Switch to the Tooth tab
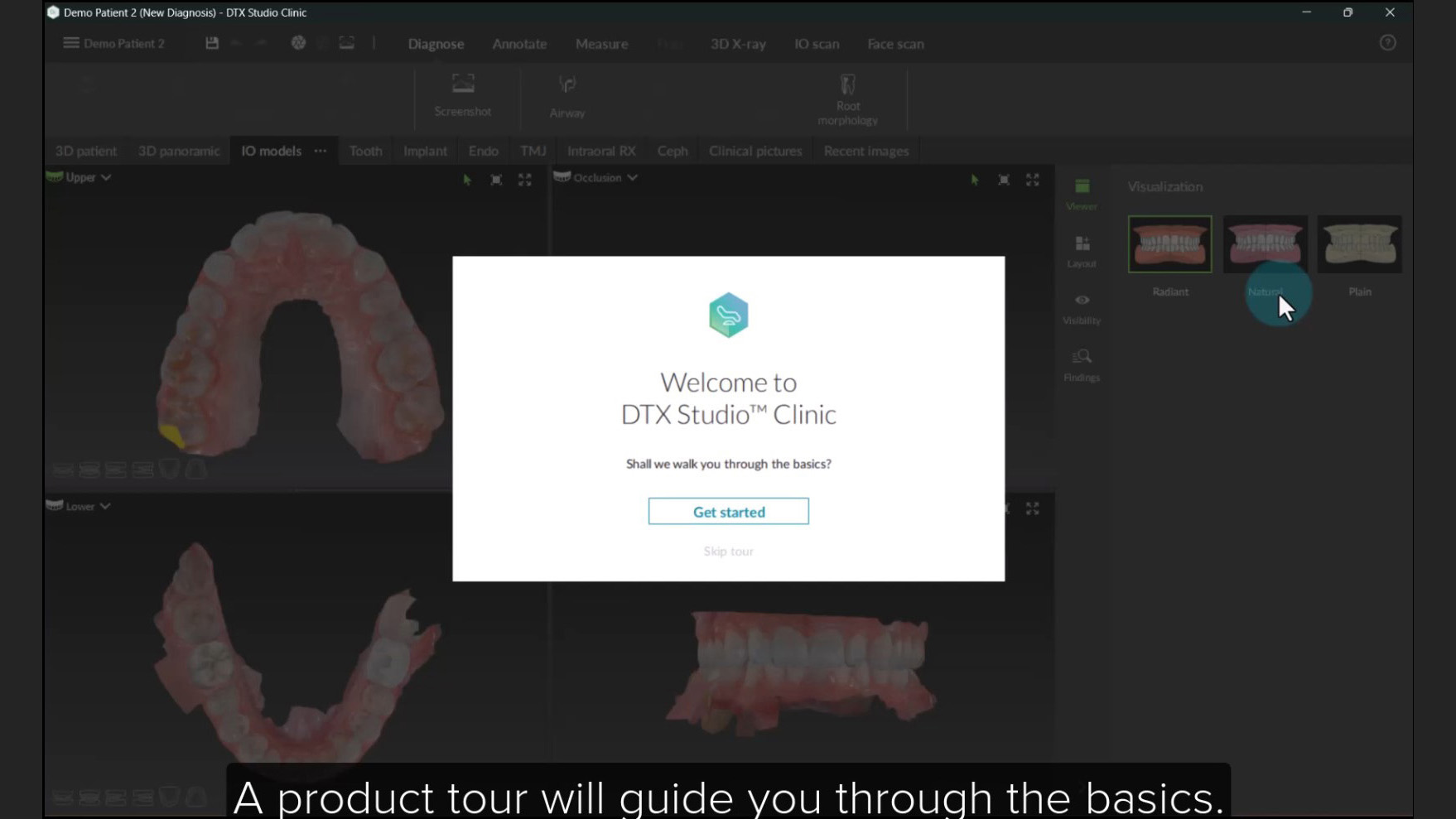This screenshot has width=1456, height=819. pos(365,151)
